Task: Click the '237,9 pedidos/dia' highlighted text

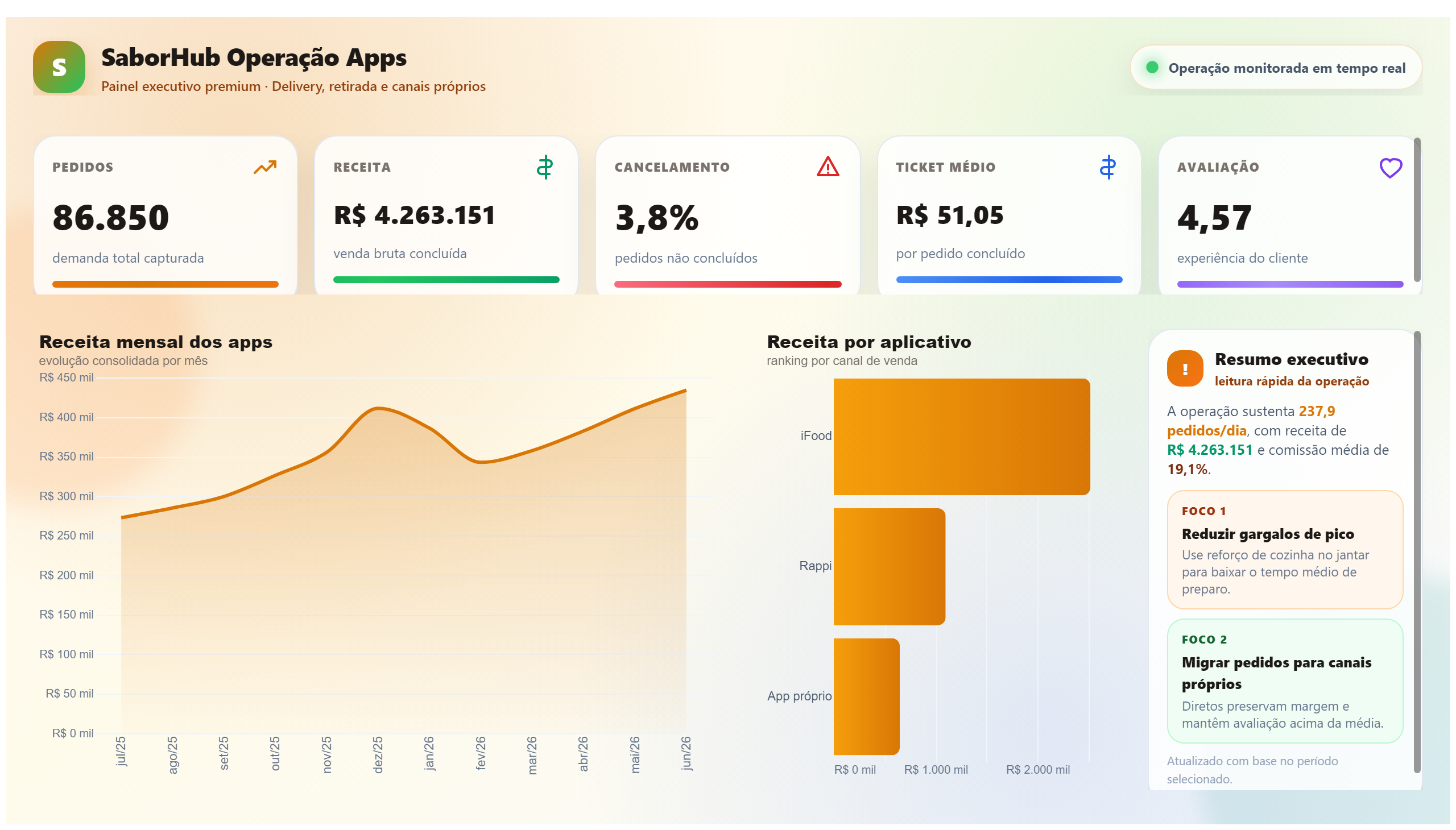Action: click(x=1251, y=421)
